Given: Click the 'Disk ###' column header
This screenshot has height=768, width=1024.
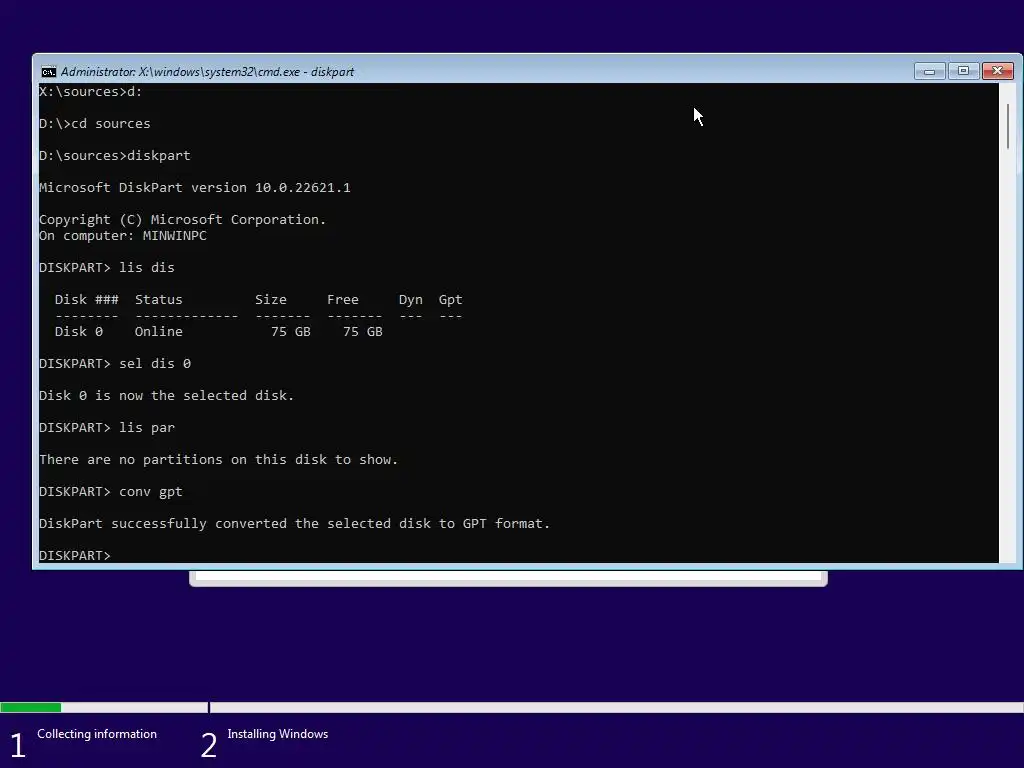Looking at the screenshot, I should pyautogui.click(x=87, y=300).
